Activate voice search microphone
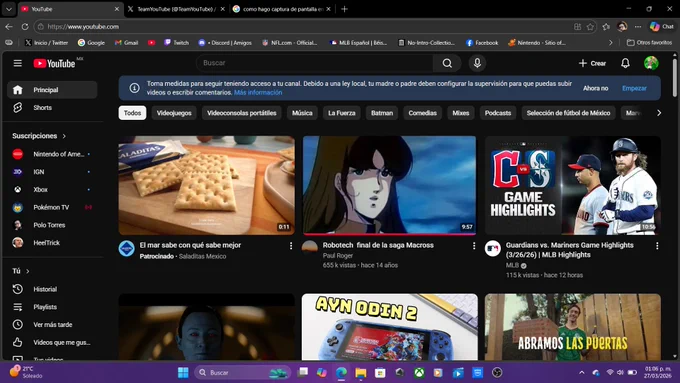 (x=477, y=63)
